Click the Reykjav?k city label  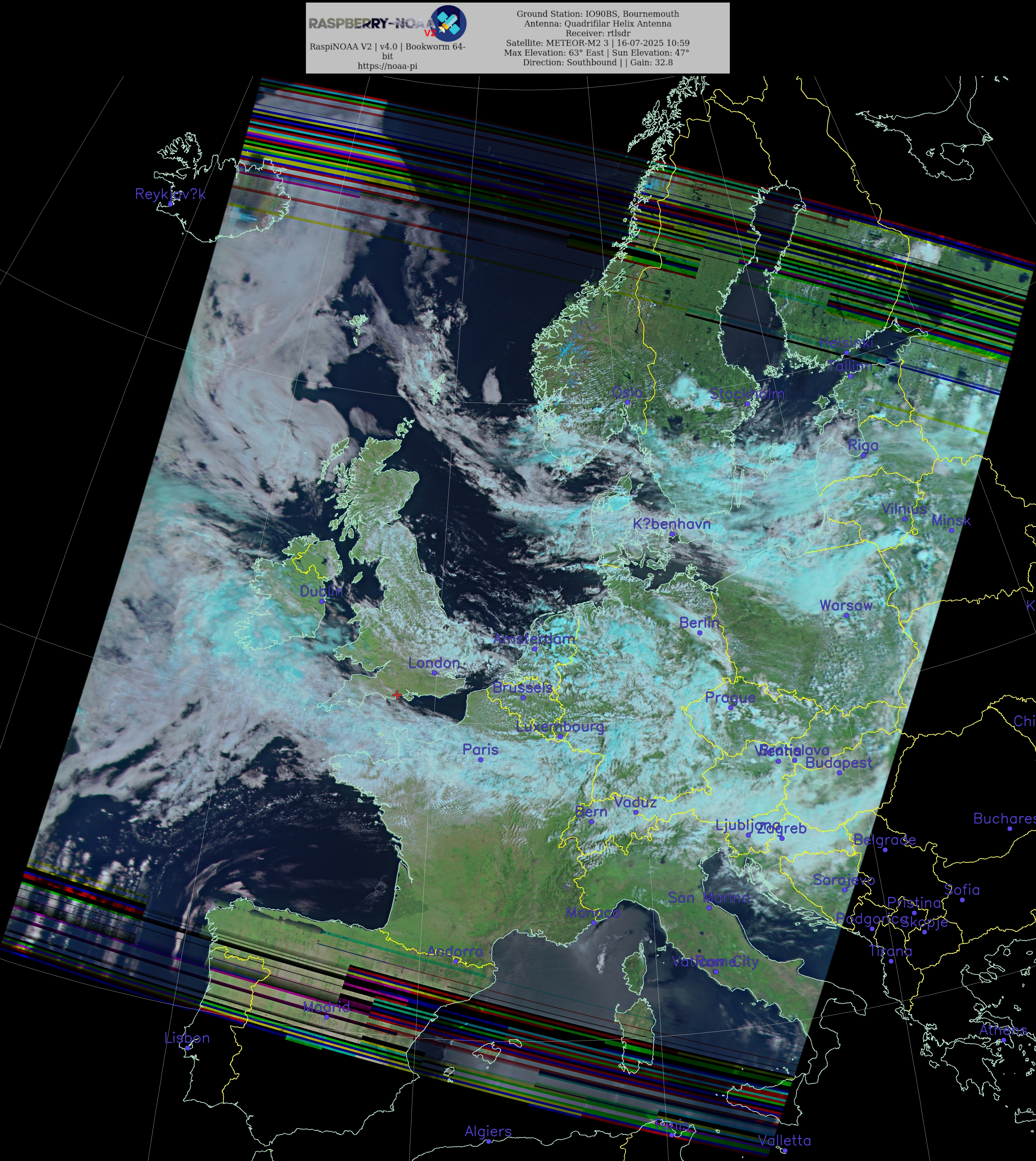pyautogui.click(x=170, y=194)
